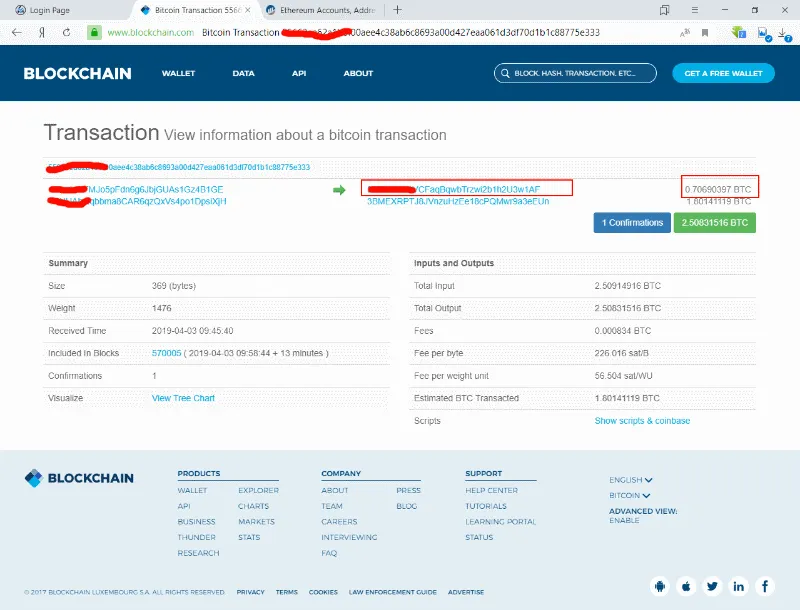The height and width of the screenshot is (610, 800).
Task: Open the browser hamburger menu
Action: tap(694, 10)
